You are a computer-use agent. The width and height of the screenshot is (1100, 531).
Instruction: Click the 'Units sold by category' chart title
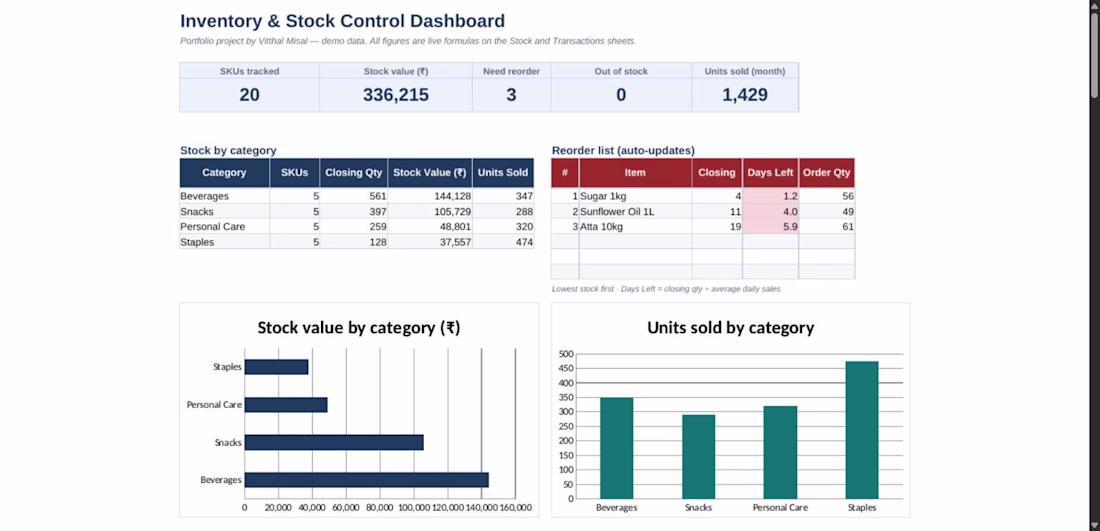(730, 328)
